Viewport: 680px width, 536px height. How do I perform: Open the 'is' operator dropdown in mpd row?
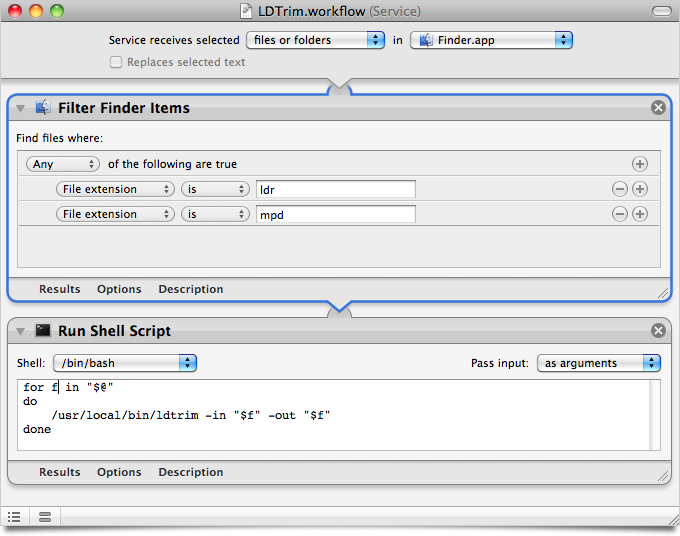pos(216,214)
